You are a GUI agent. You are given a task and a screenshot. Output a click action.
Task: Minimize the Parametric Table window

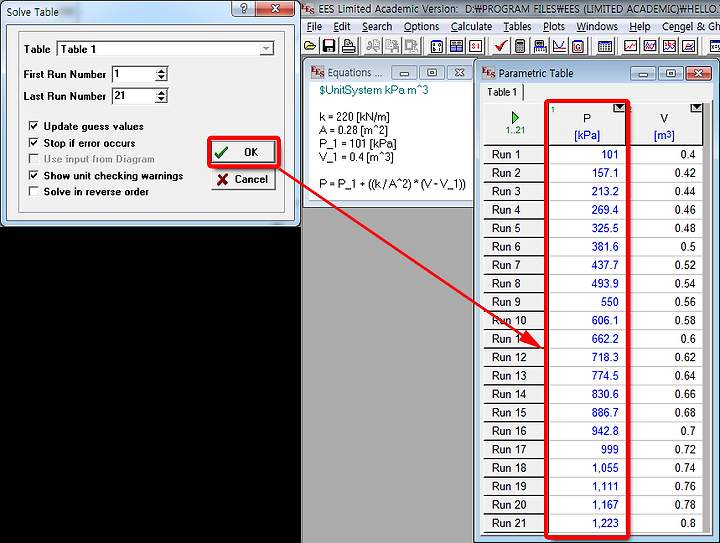tap(643, 73)
